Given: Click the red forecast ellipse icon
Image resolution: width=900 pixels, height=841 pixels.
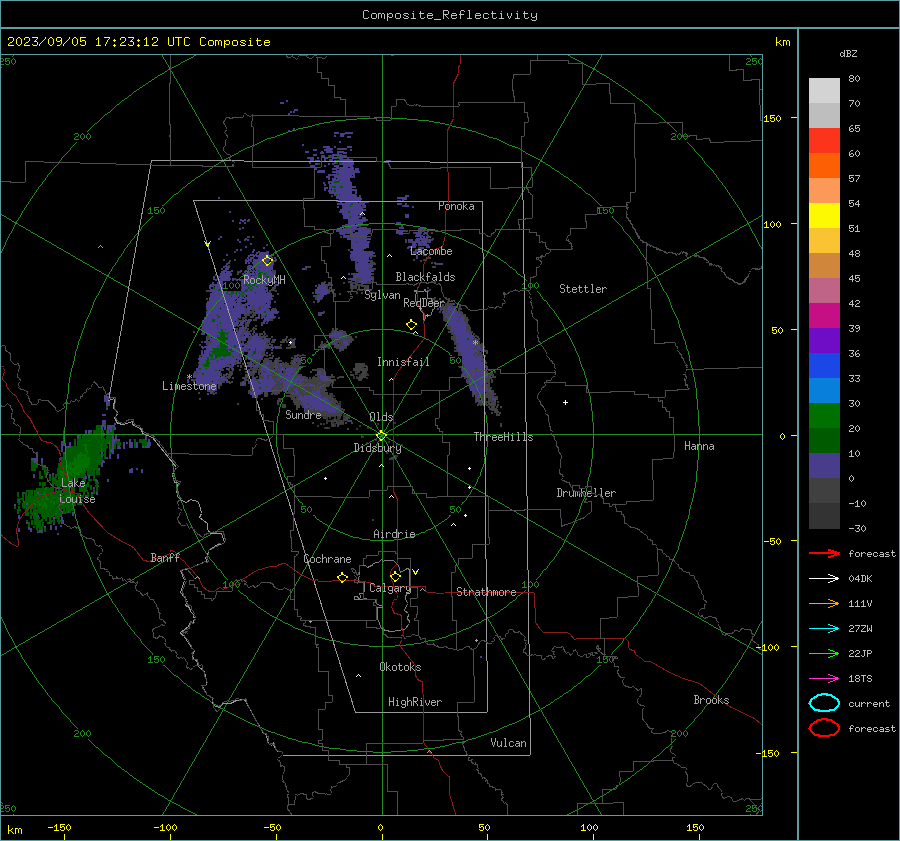Looking at the screenshot, I should 824,728.
